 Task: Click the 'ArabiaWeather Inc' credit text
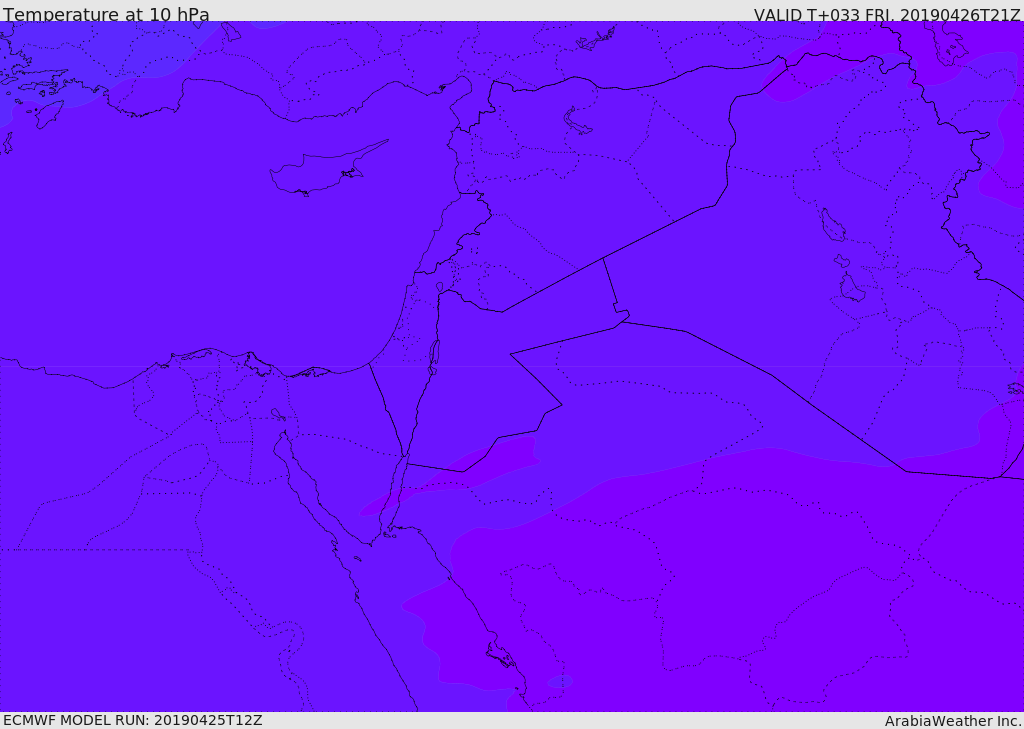952,721
